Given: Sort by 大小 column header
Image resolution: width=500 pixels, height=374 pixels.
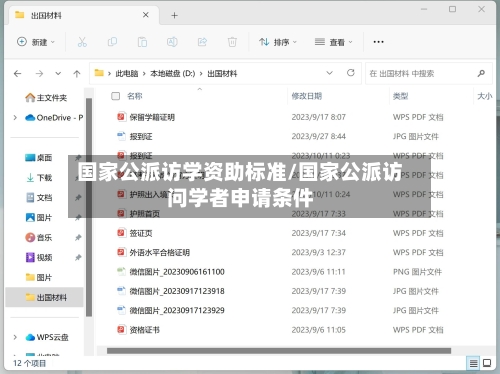Looking at the screenshot, I should coord(485,96).
